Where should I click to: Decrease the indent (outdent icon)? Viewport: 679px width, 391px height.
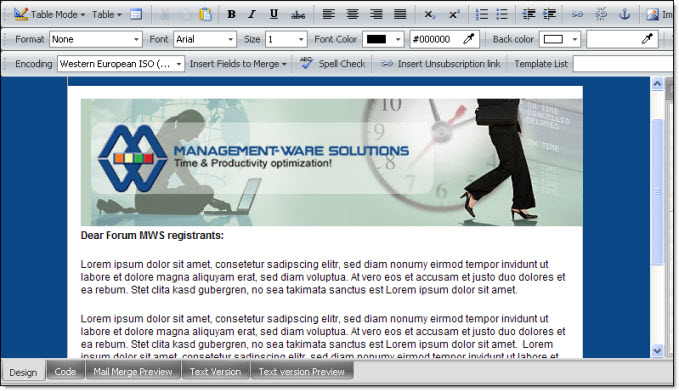click(x=528, y=14)
